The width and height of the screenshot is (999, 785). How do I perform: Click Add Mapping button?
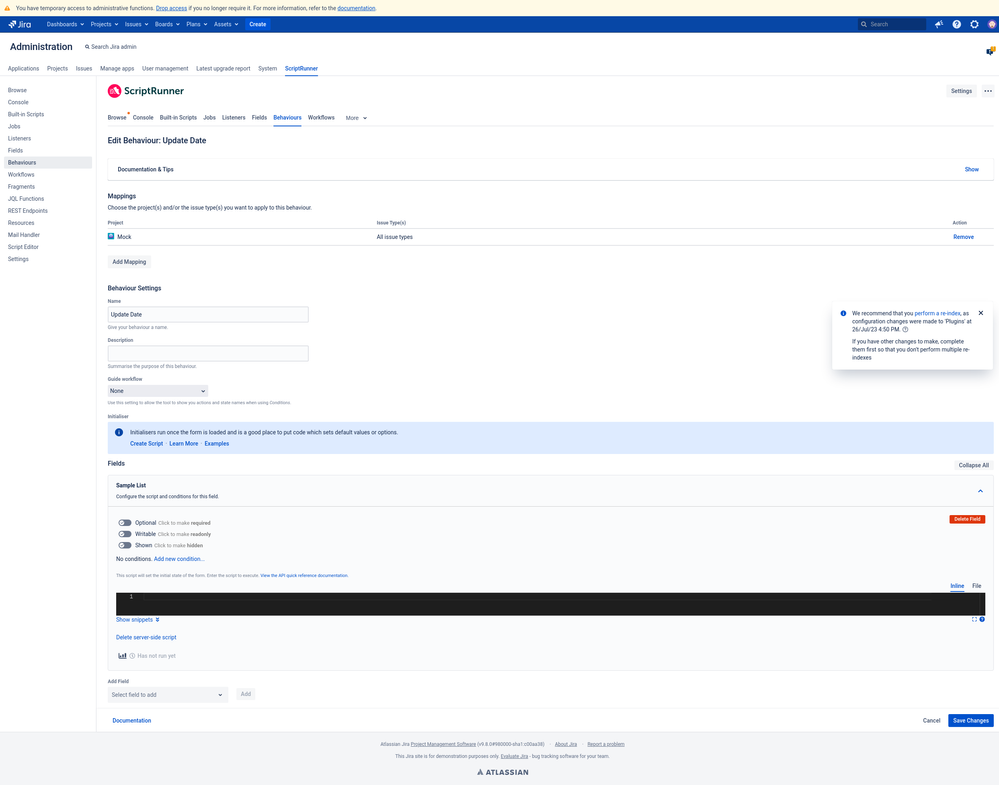(x=129, y=262)
